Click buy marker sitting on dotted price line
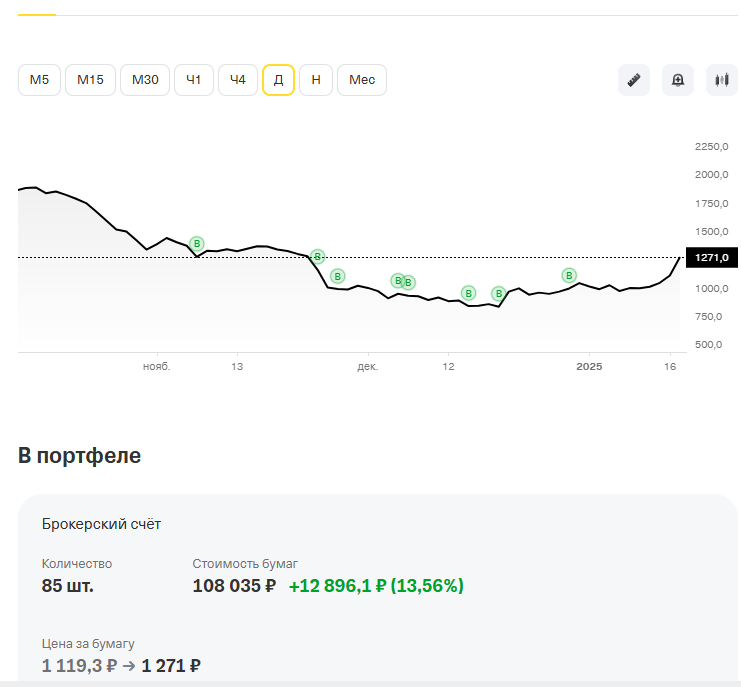 [x=317, y=257]
